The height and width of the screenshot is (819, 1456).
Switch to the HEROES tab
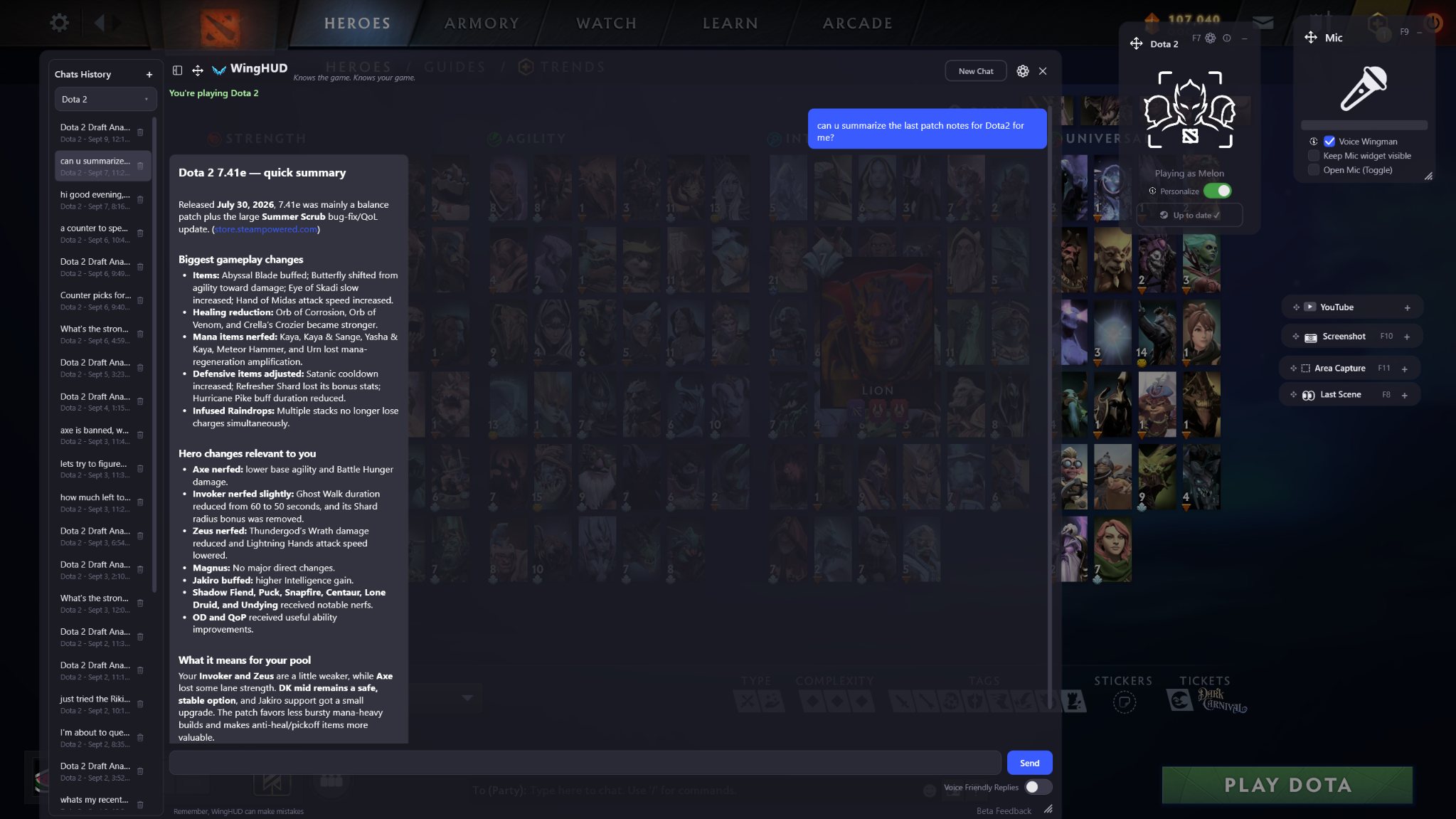coord(358,23)
